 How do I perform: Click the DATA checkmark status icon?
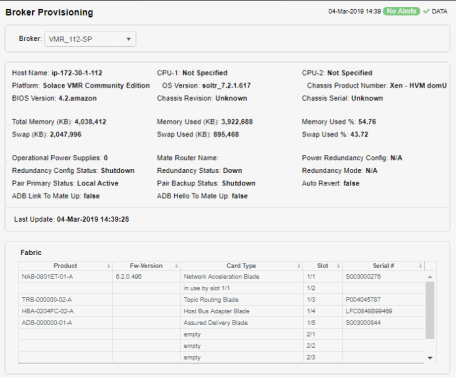pyautogui.click(x=426, y=11)
